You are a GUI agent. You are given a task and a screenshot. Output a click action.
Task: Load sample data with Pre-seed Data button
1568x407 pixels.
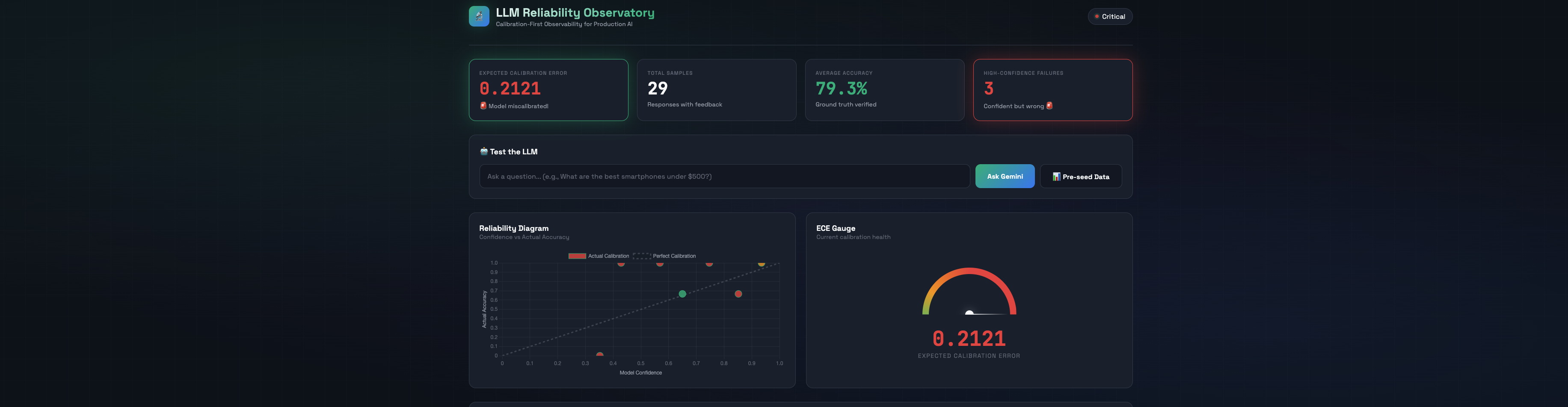(1081, 177)
